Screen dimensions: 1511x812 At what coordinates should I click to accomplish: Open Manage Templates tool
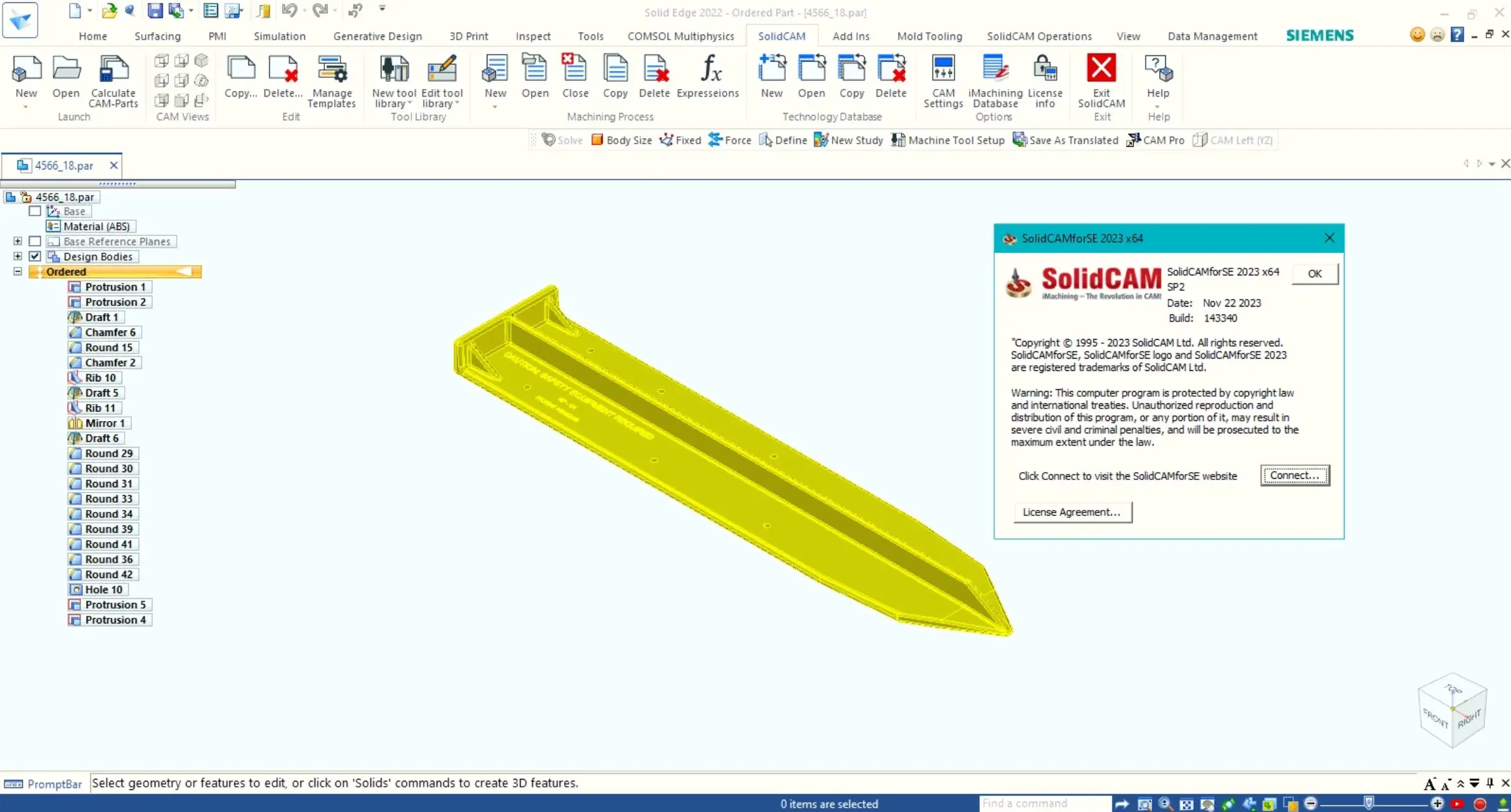pyautogui.click(x=331, y=81)
